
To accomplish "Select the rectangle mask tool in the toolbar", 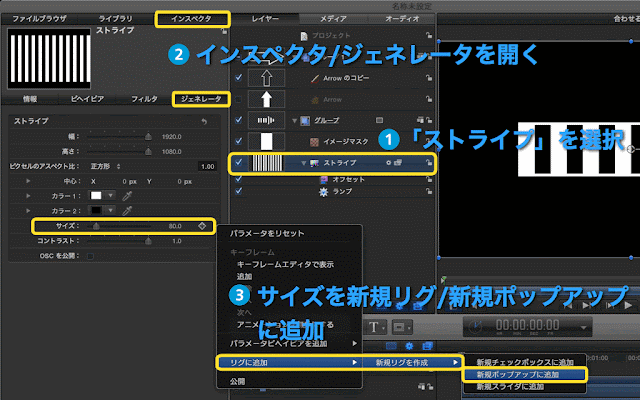I will click(x=400, y=327).
